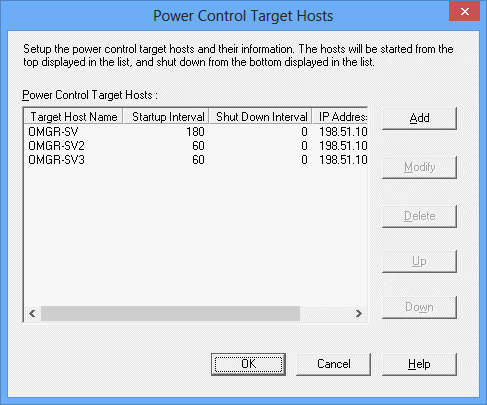The width and height of the screenshot is (487, 405).
Task: Cancel the dialog
Action: click(x=333, y=364)
